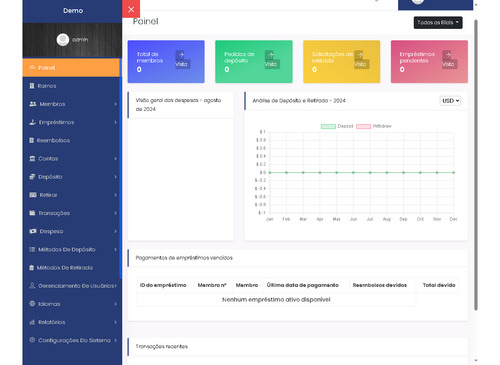
Task: Click the Ramos building icon in sidebar
Action: click(32, 86)
